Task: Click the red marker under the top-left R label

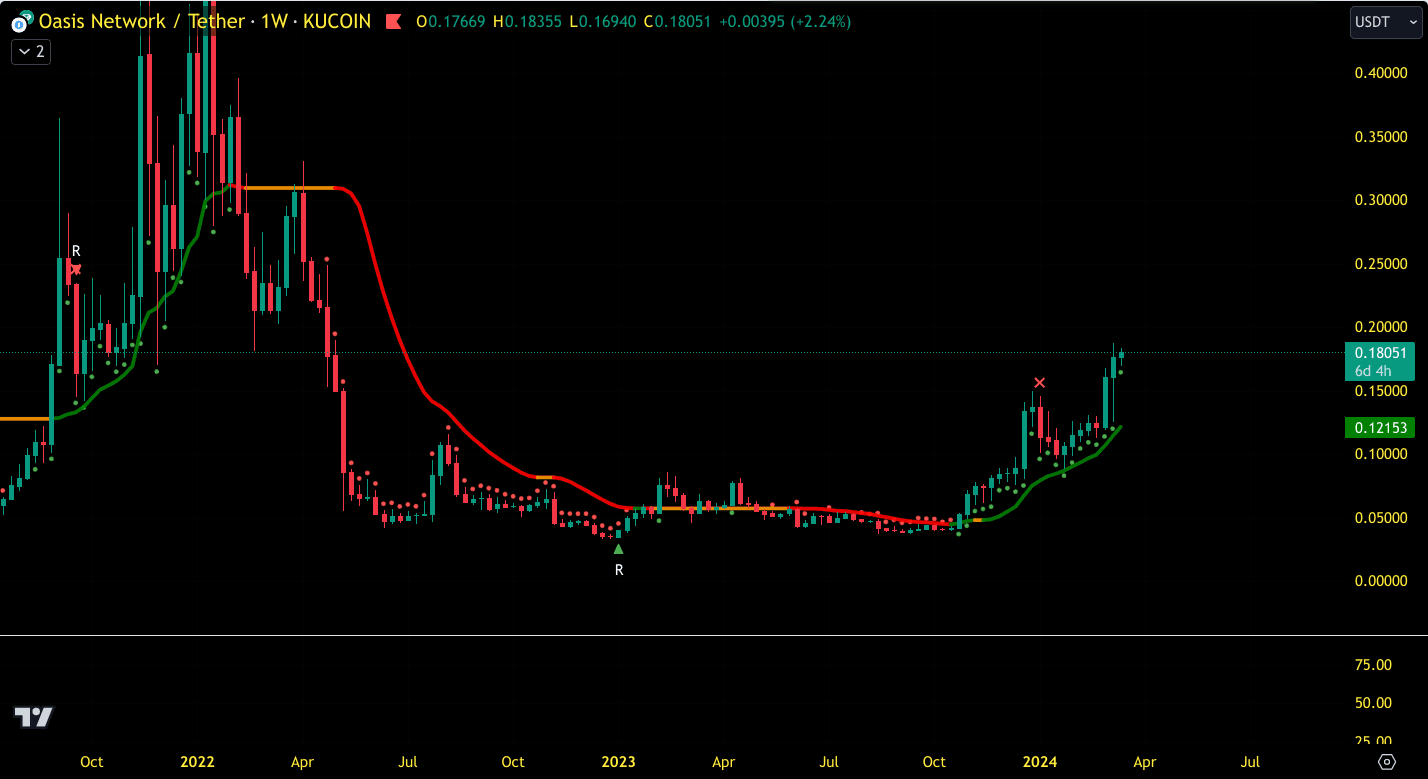Action: point(75,269)
